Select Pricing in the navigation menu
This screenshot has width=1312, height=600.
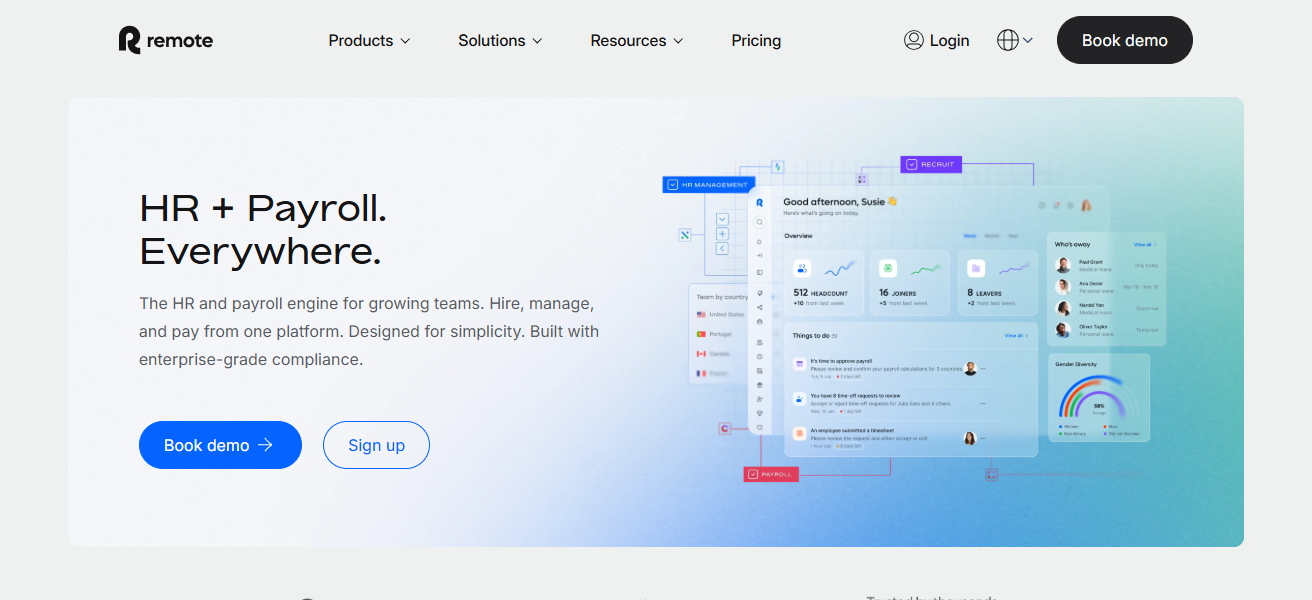[x=756, y=40]
